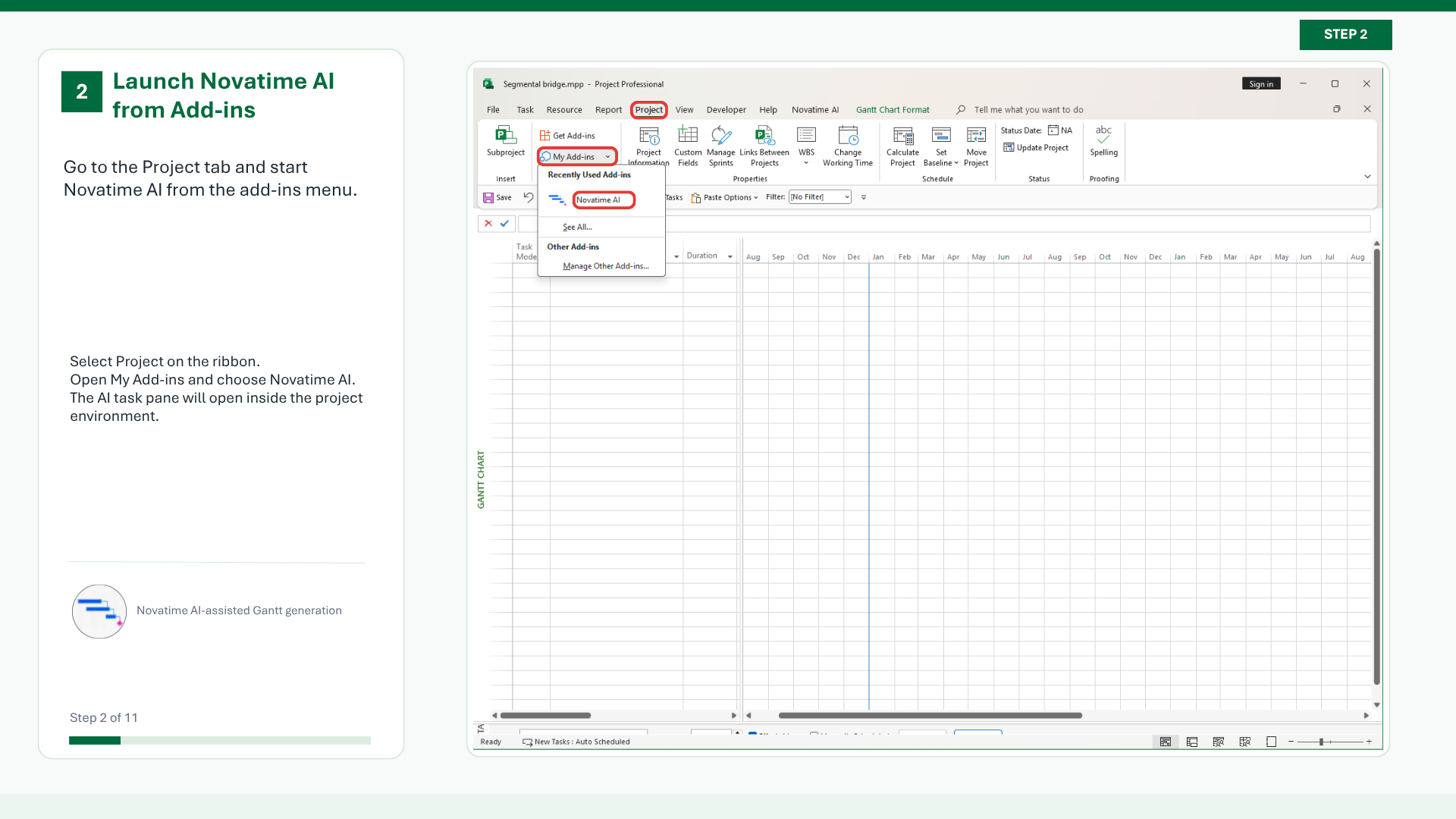Screen dimensions: 1456x819
Task: Click the Help tab
Action: pos(768,110)
